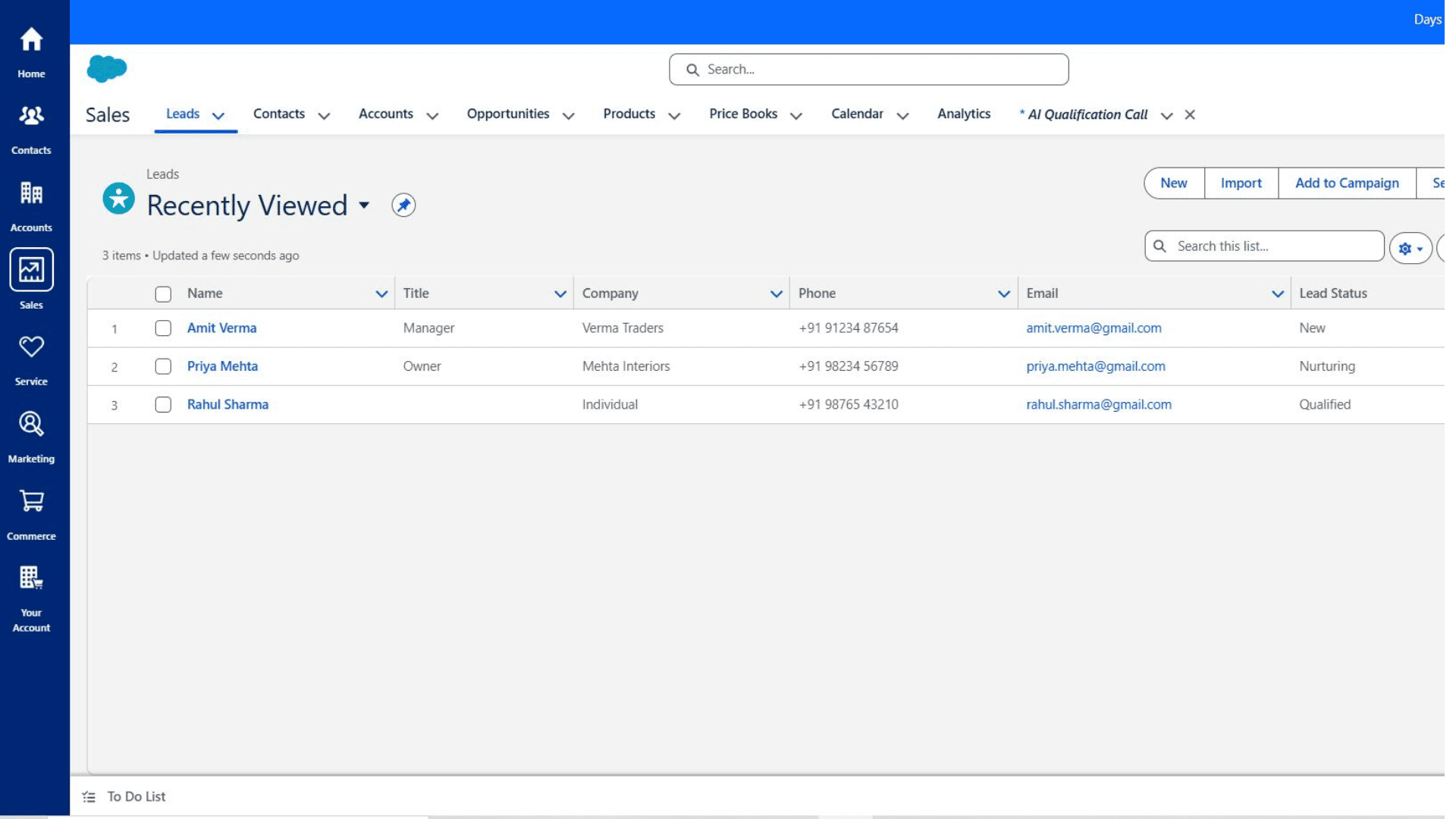
Task: Check the Rahul Sharma row checkbox
Action: (x=163, y=404)
